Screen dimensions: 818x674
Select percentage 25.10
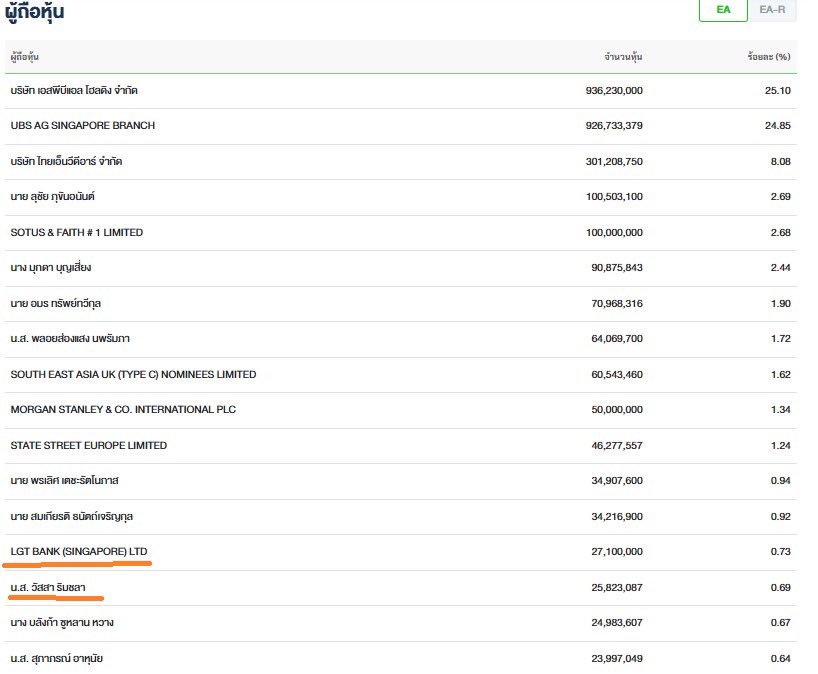click(x=778, y=91)
